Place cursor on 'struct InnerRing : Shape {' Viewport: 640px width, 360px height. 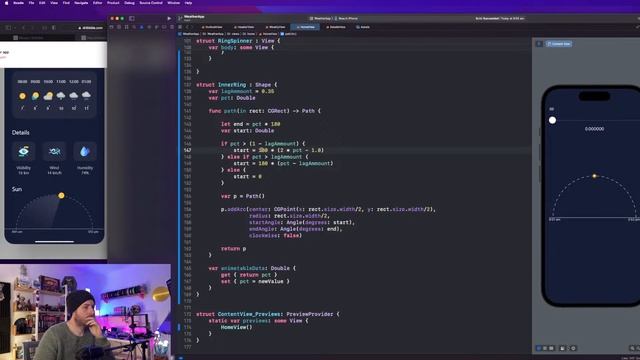coord(237,85)
